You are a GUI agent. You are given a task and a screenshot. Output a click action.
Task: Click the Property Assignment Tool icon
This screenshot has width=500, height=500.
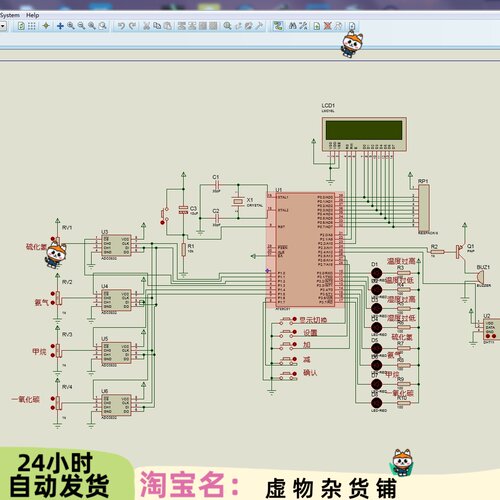coord(303,26)
